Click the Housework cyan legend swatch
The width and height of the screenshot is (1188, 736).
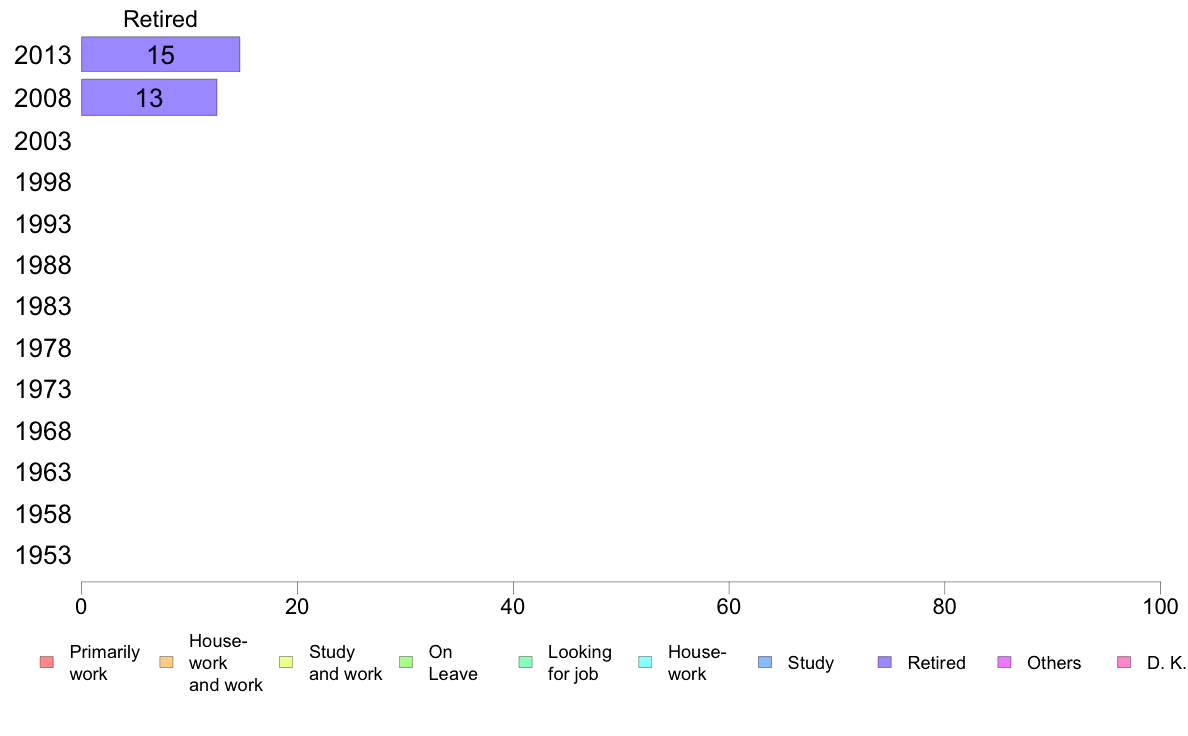tap(646, 662)
